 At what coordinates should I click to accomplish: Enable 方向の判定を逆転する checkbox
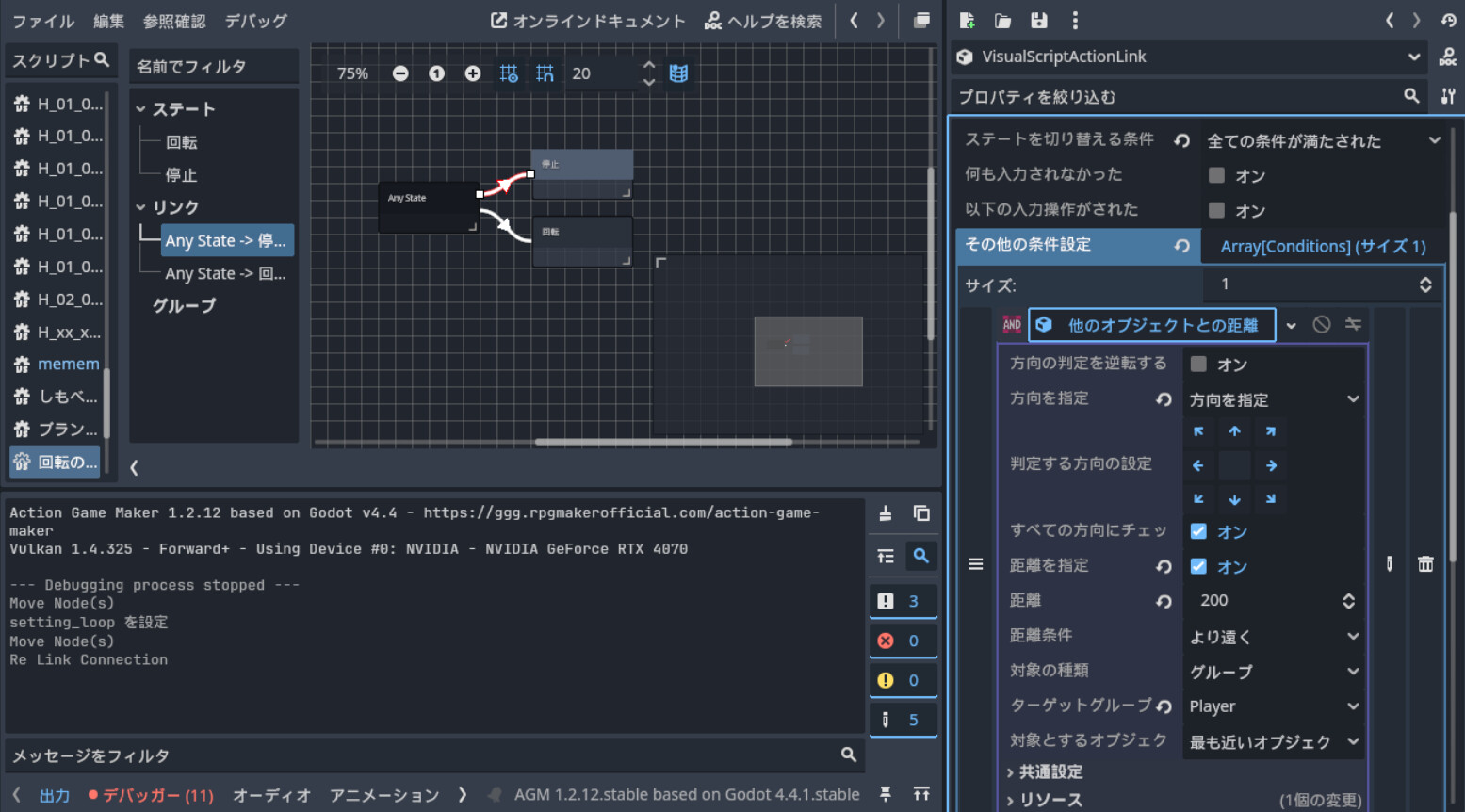(x=1198, y=364)
